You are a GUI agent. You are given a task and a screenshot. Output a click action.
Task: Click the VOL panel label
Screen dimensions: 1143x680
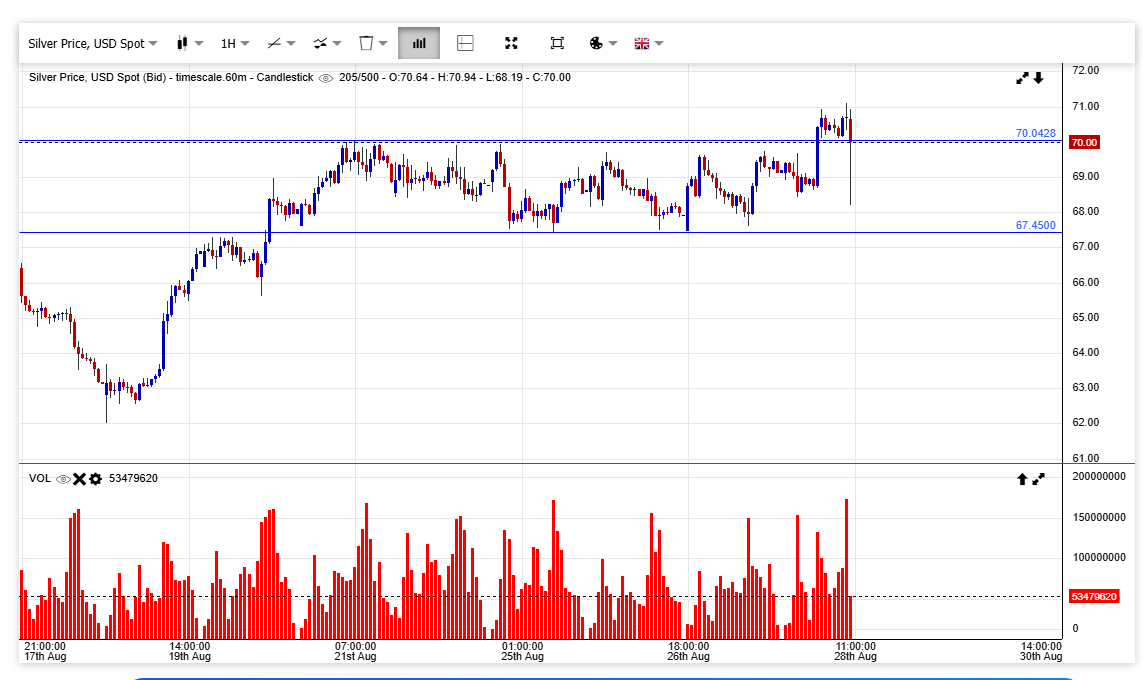[40, 478]
